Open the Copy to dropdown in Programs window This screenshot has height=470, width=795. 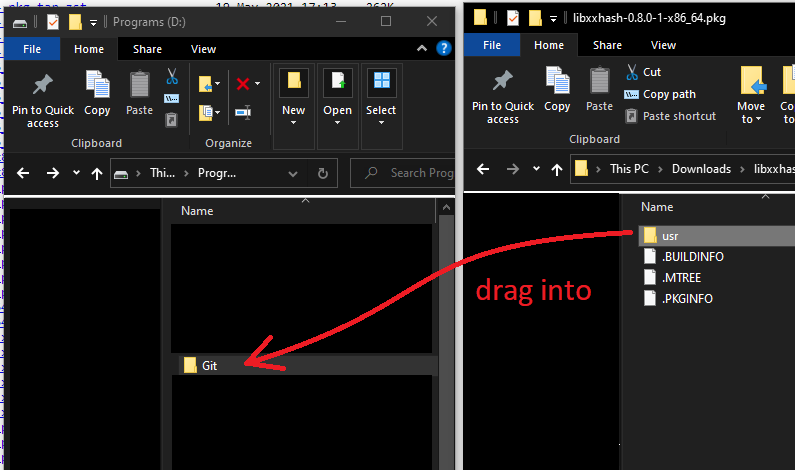[209, 112]
